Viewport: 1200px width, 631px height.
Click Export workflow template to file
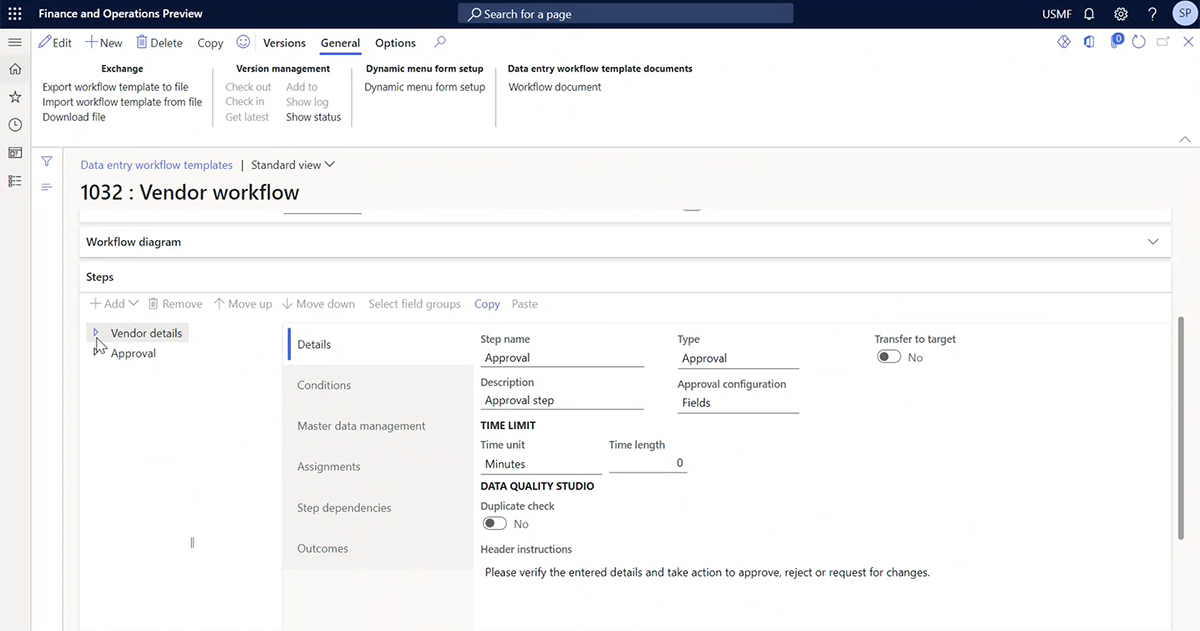[115, 86]
